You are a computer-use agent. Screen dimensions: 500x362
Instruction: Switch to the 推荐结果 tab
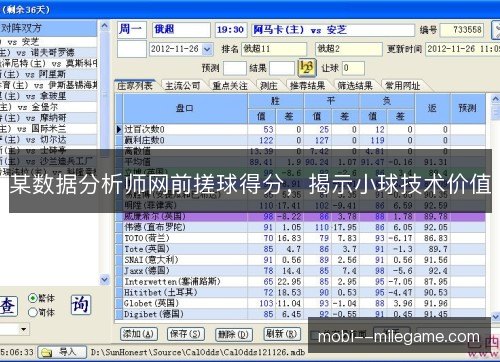coord(307,86)
